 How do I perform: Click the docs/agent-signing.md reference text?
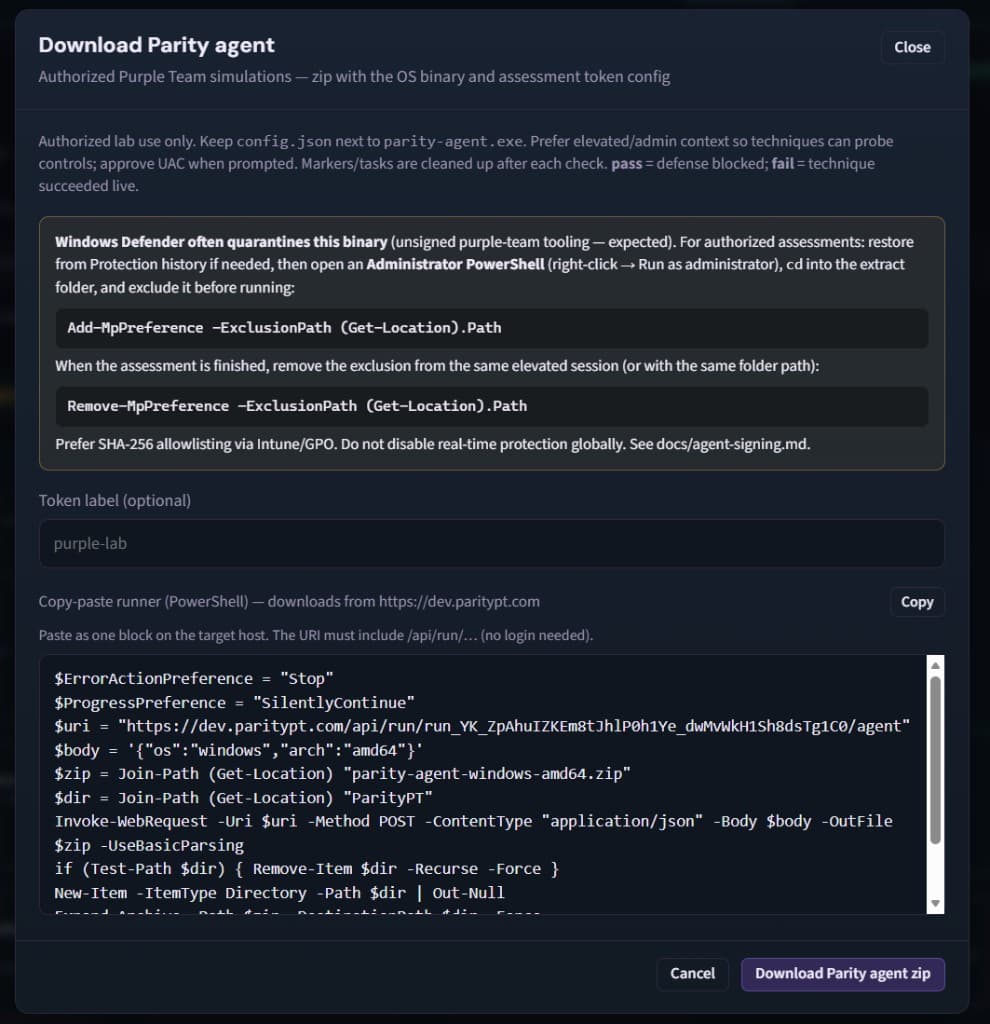(731, 444)
